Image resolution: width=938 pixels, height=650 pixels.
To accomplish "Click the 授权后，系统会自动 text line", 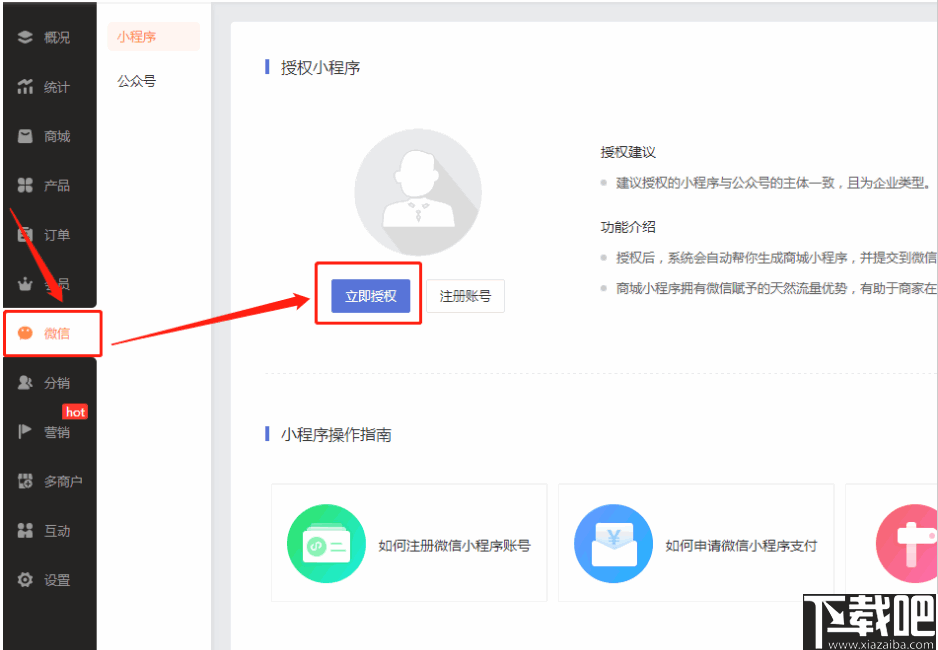I will tap(776, 258).
